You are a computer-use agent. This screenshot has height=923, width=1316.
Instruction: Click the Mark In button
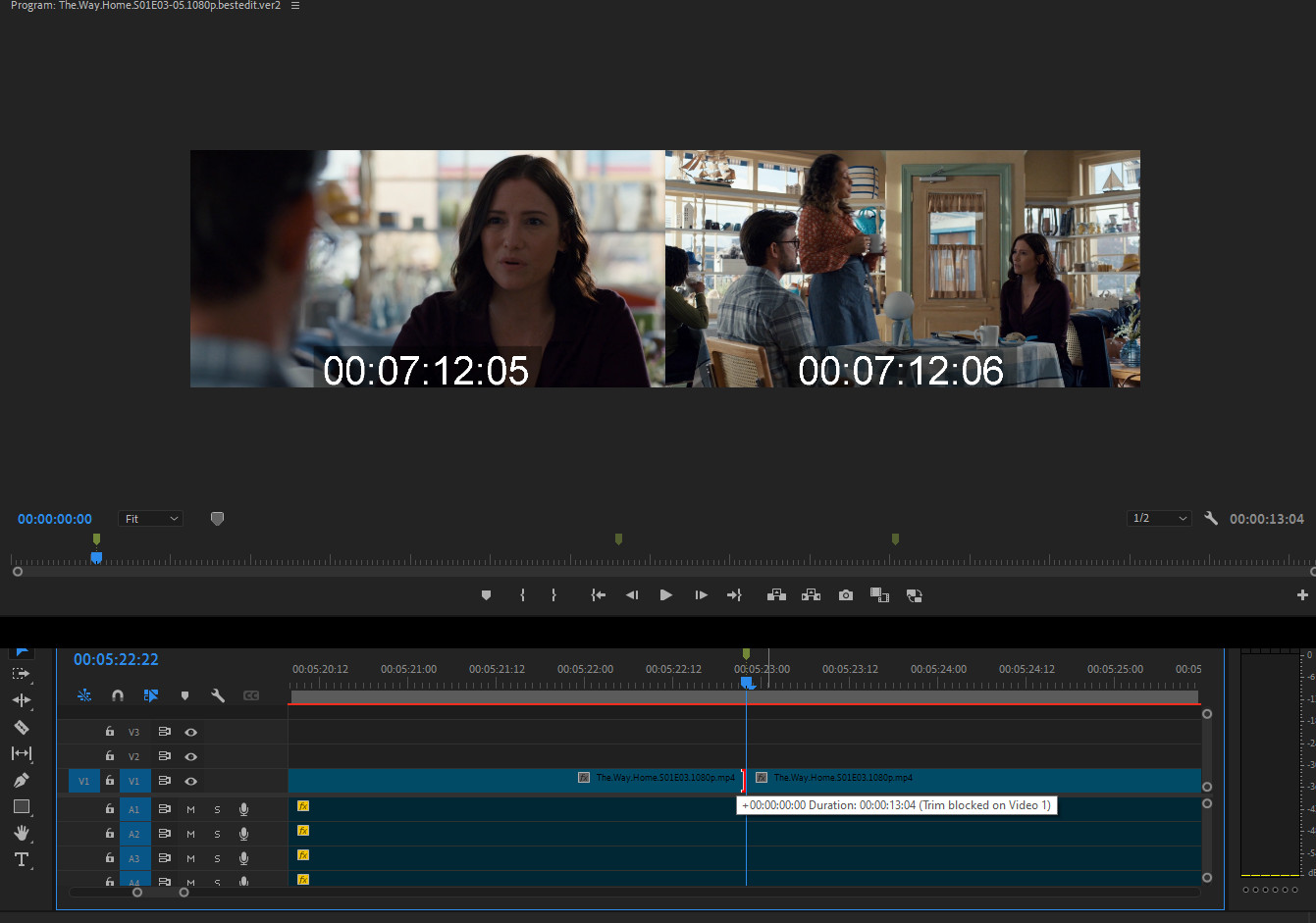pos(522,595)
